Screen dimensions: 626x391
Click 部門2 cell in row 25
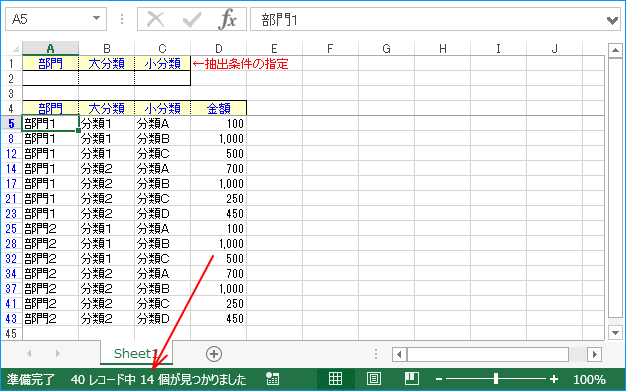51,229
